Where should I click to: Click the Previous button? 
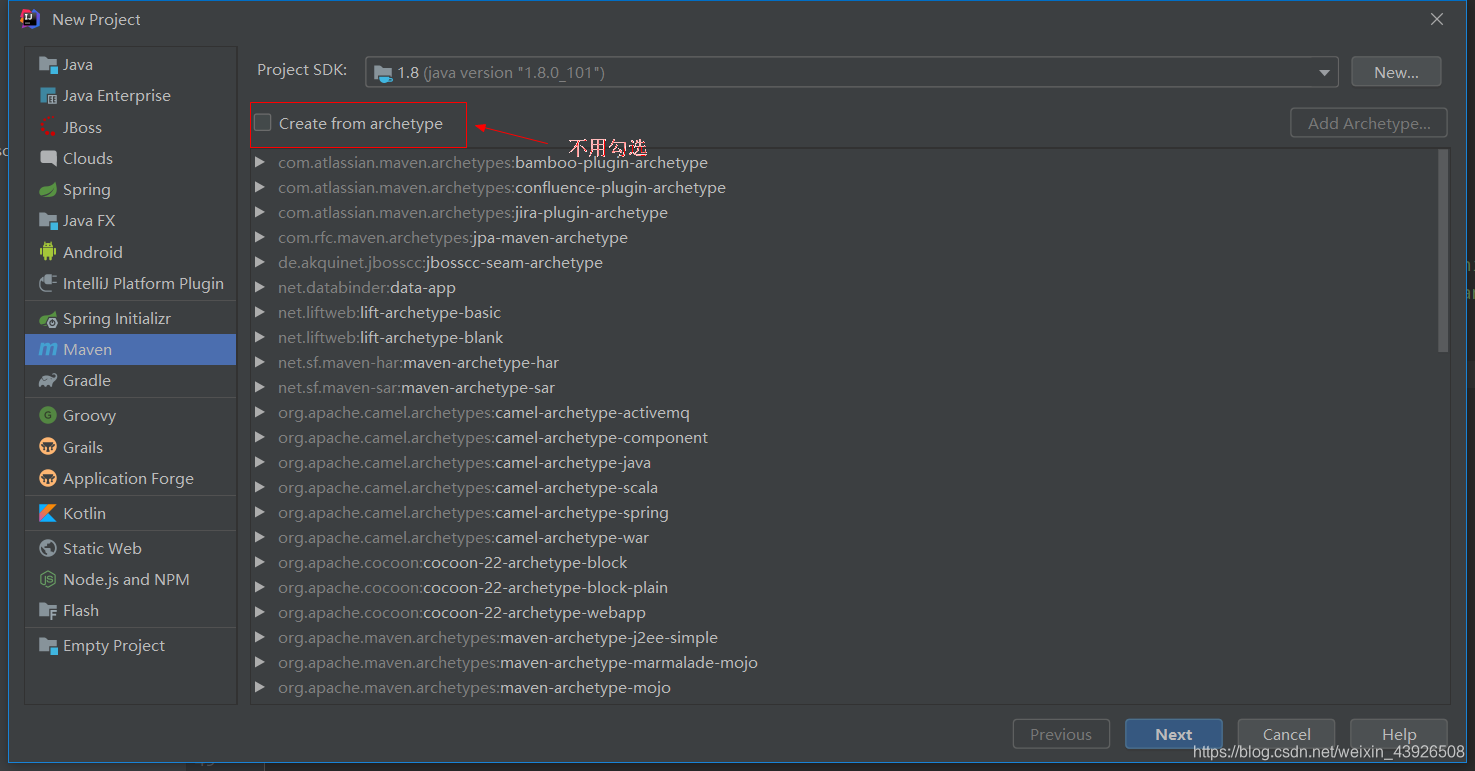coord(1061,734)
